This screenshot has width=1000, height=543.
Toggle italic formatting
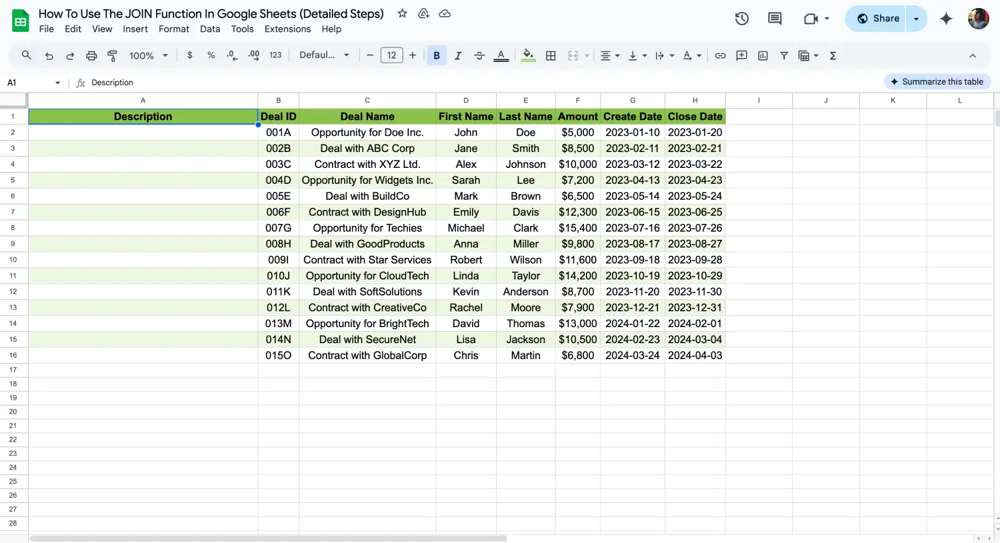(458, 56)
